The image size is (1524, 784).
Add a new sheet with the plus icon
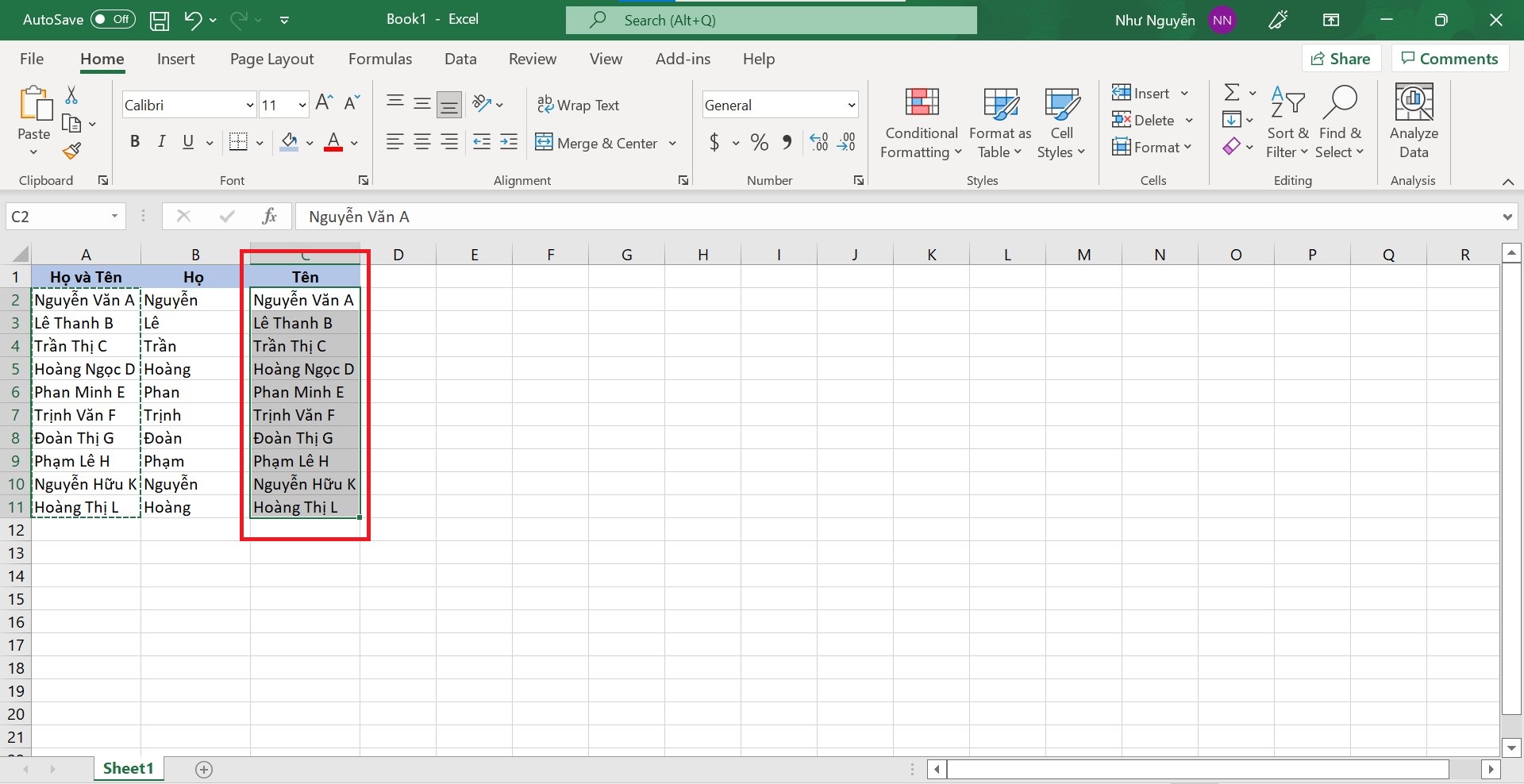click(204, 769)
